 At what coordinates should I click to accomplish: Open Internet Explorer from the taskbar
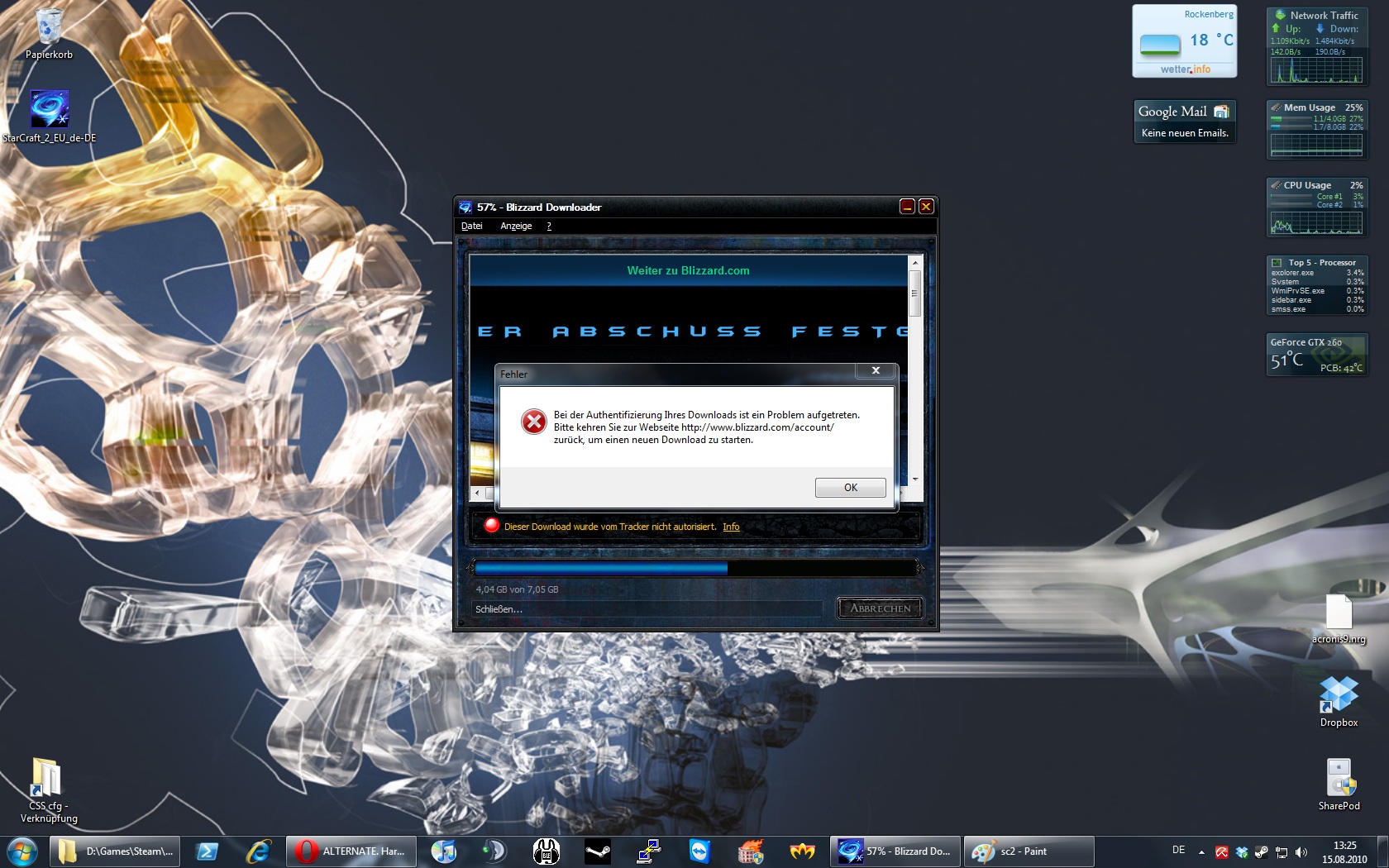pos(258,851)
